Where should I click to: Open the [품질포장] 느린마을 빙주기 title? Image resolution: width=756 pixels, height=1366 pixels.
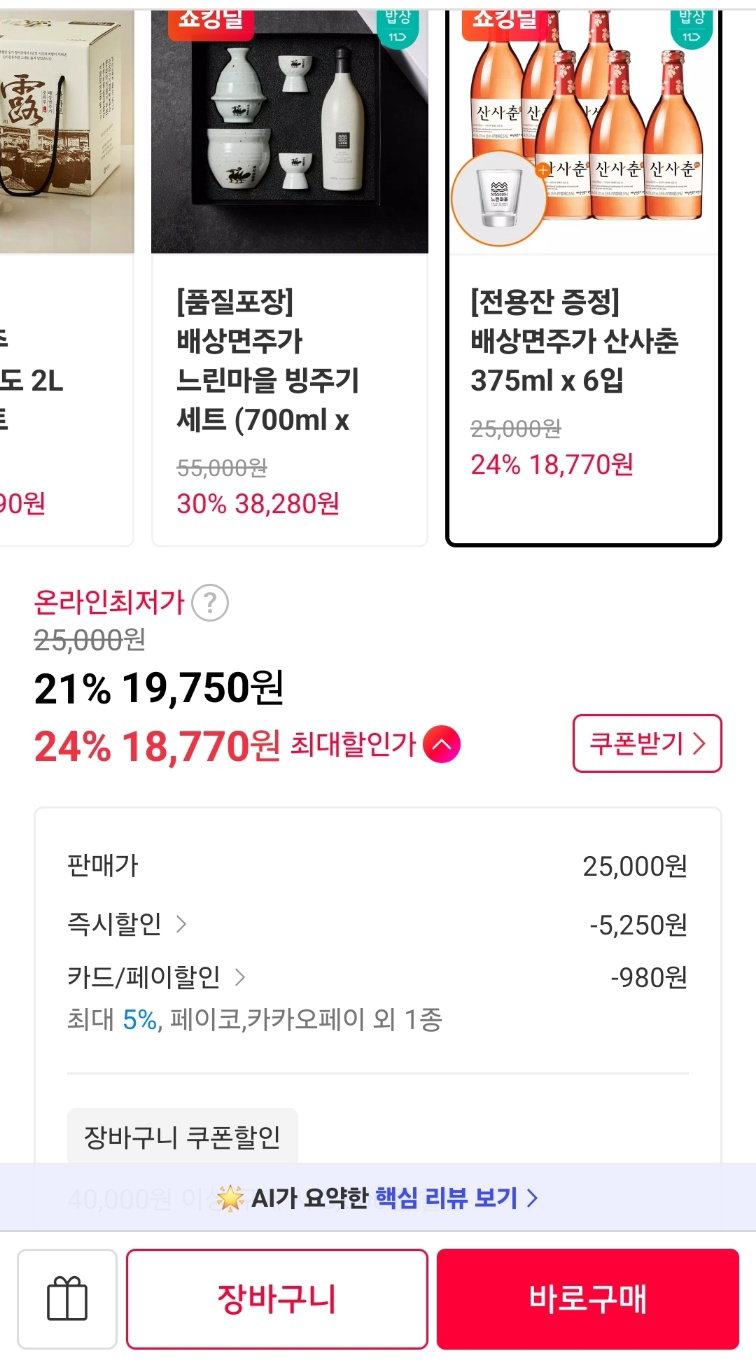[268, 361]
